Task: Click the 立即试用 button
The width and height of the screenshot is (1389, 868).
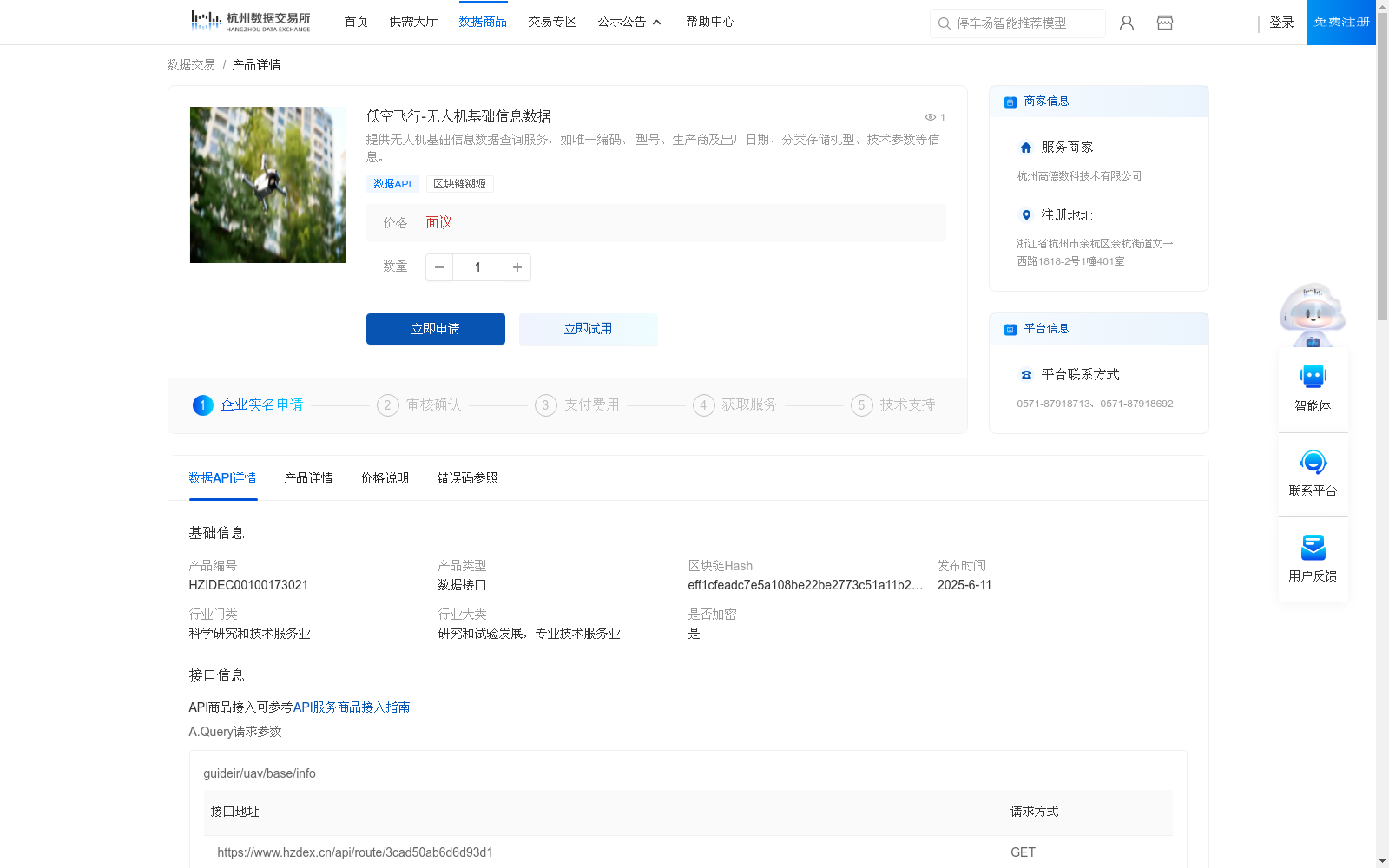Action: [589, 329]
